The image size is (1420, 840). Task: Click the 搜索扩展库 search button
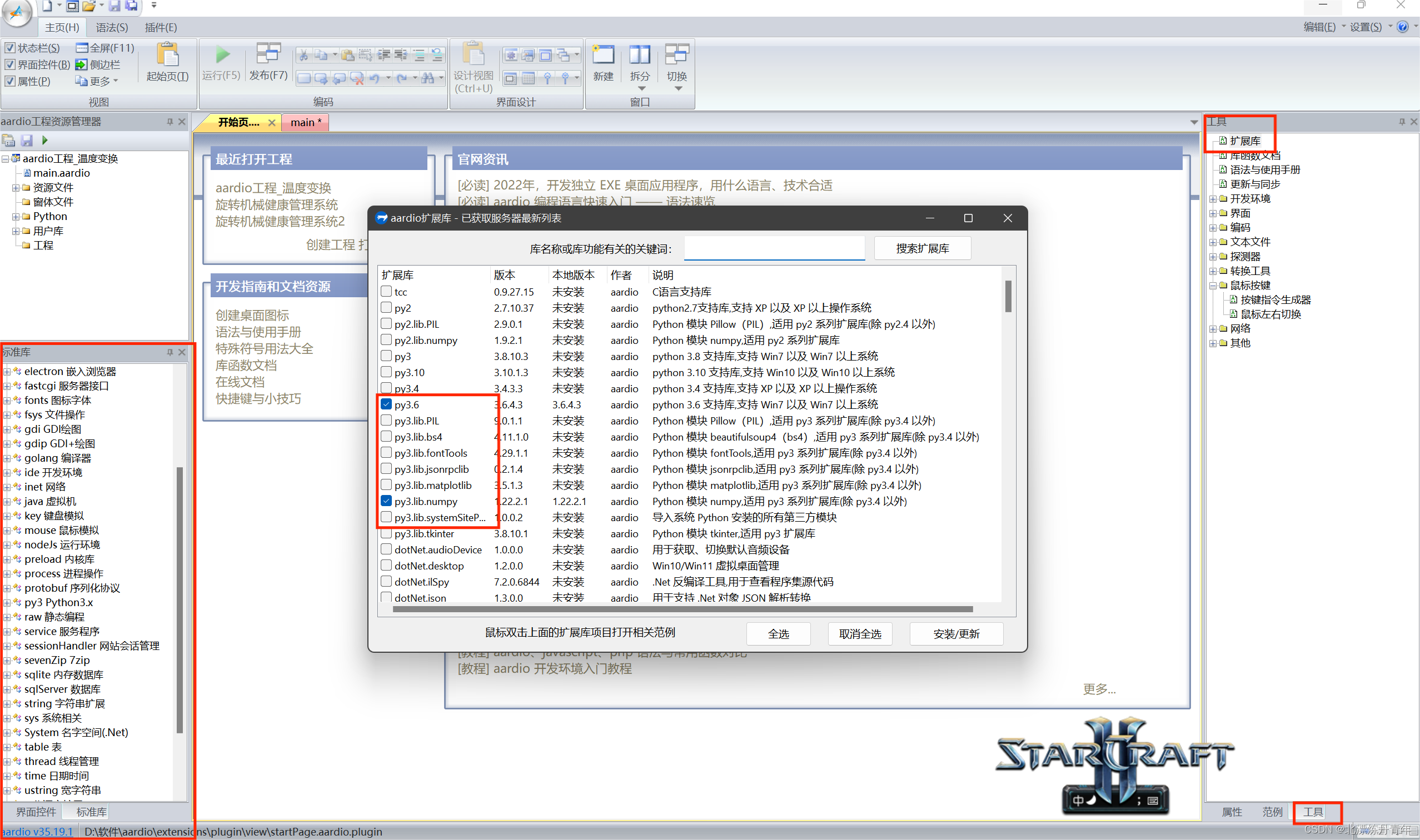pyautogui.click(x=922, y=248)
